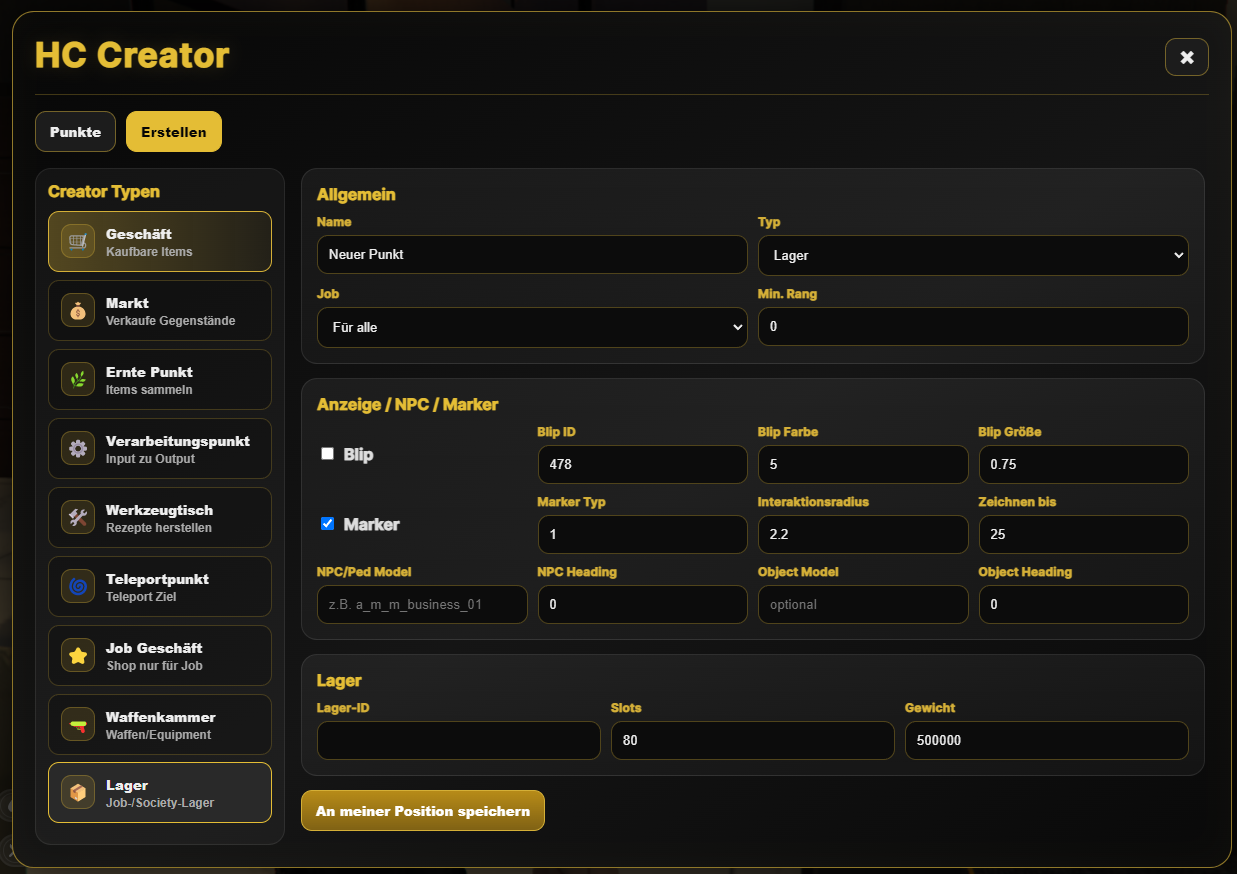Focus the Marker Typ field
The image size is (1237, 874).
click(x=642, y=535)
